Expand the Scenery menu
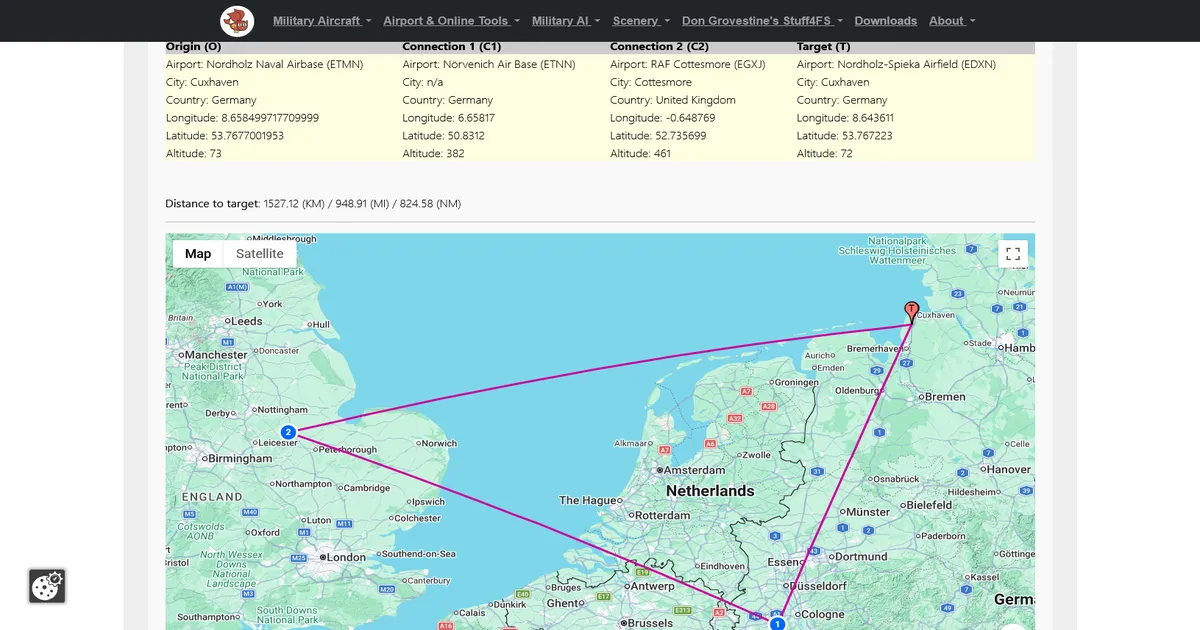The width and height of the screenshot is (1200, 630). coord(641,21)
